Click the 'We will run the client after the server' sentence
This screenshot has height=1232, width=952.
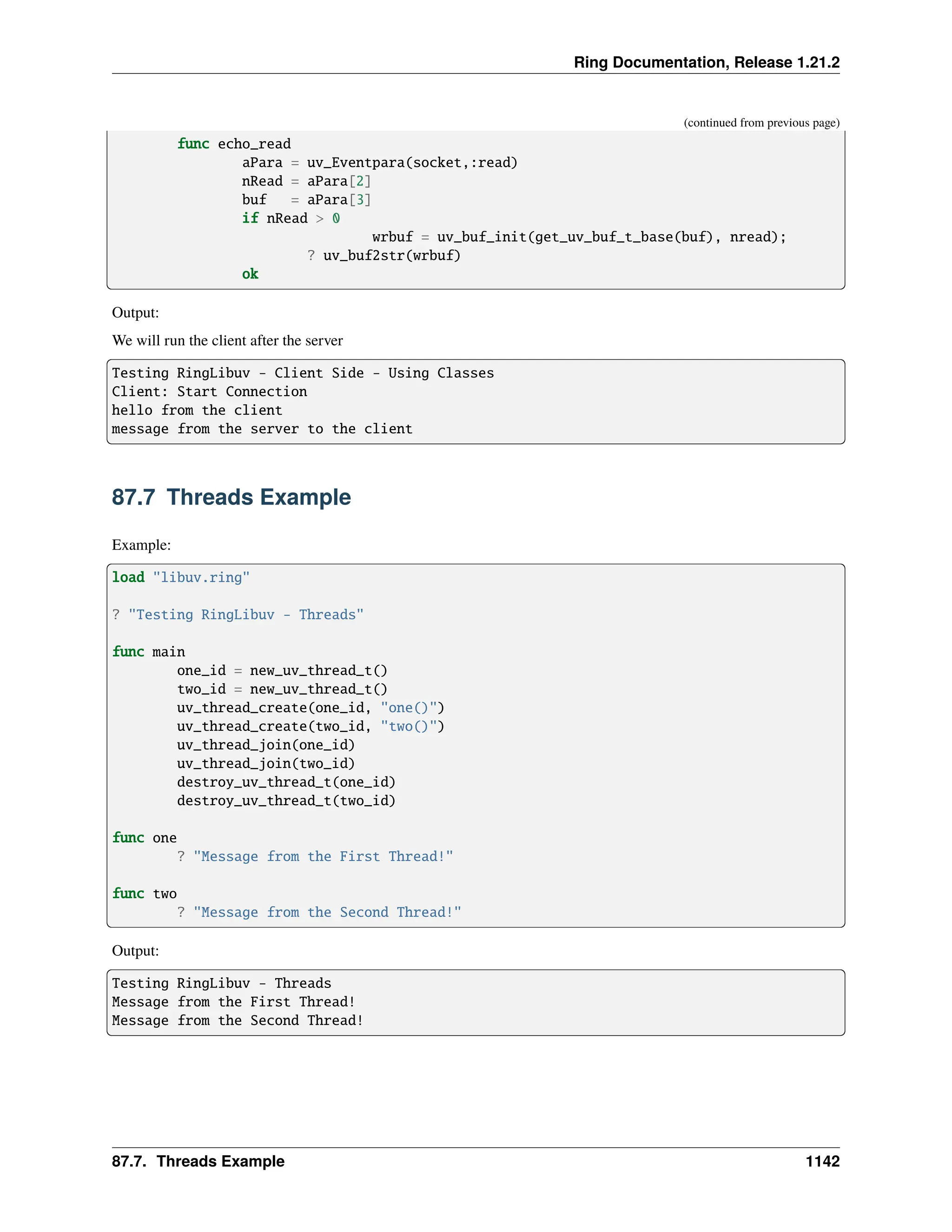coord(227,340)
